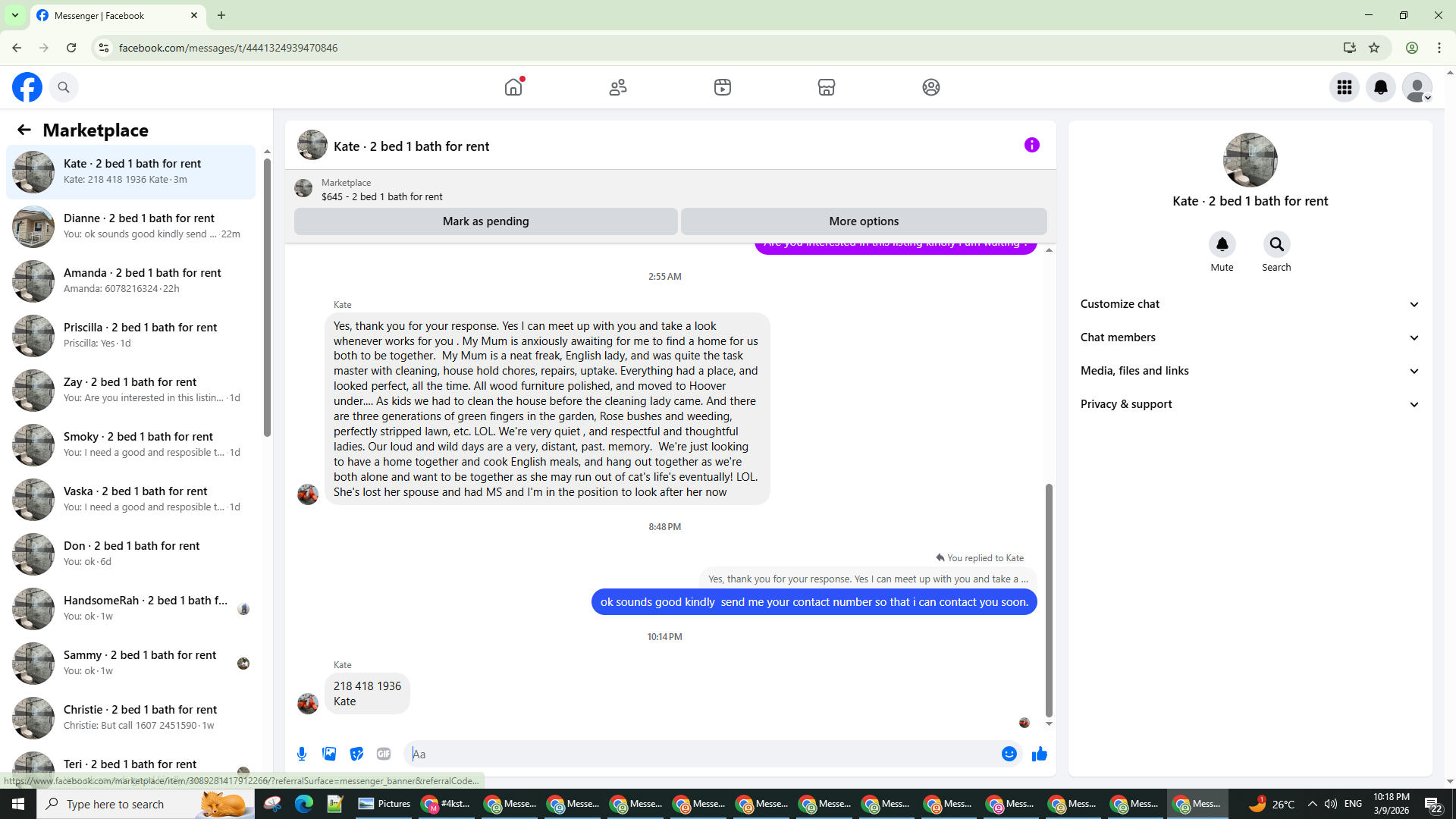
Task: Click the voice clip microphone icon
Action: click(302, 754)
